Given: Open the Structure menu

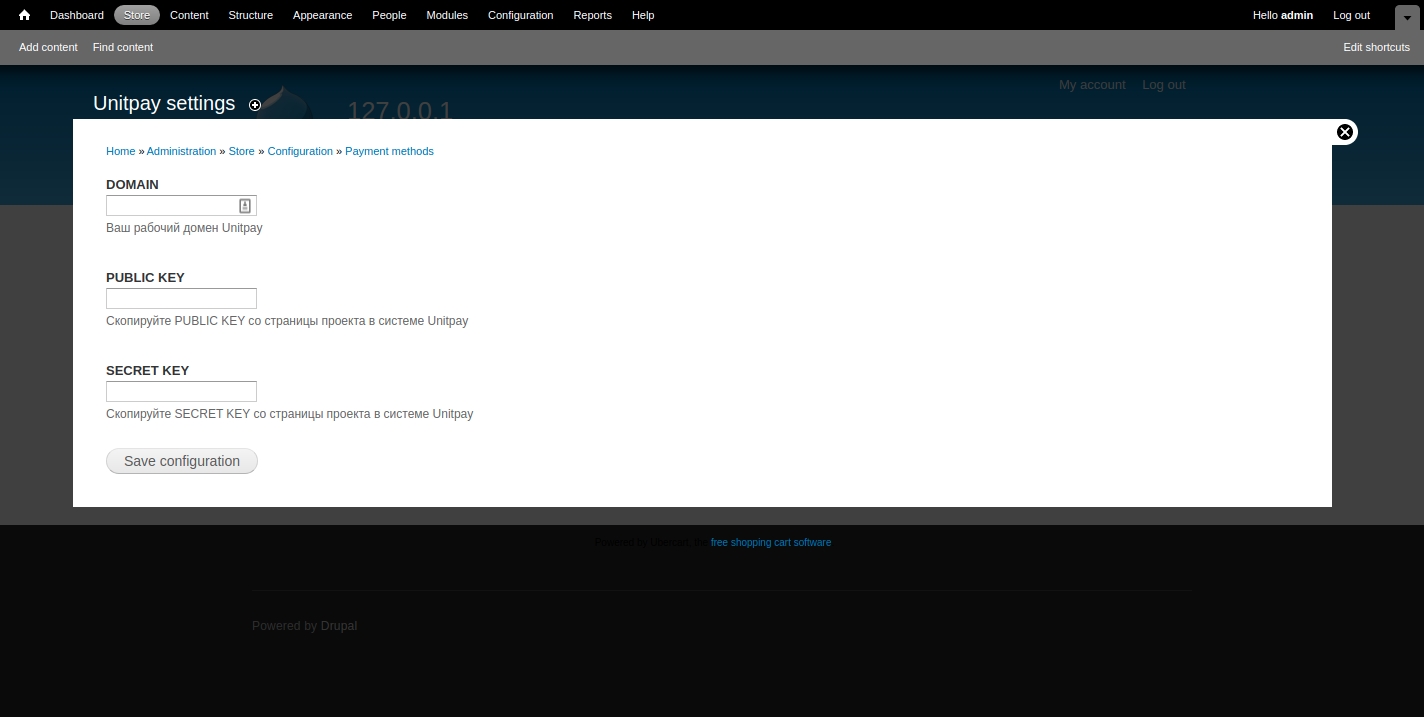Looking at the screenshot, I should click(250, 15).
